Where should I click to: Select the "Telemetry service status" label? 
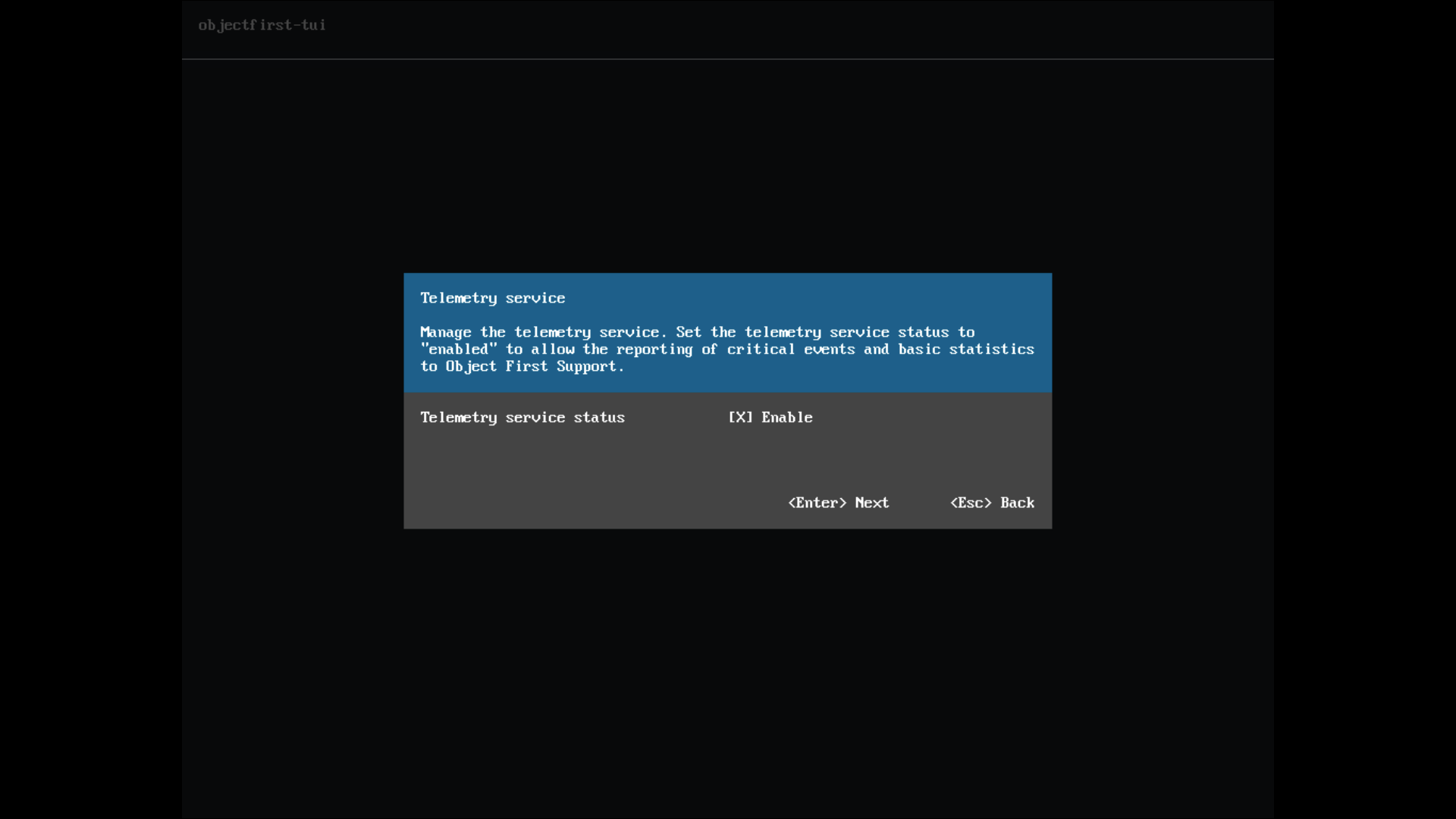coord(522,418)
